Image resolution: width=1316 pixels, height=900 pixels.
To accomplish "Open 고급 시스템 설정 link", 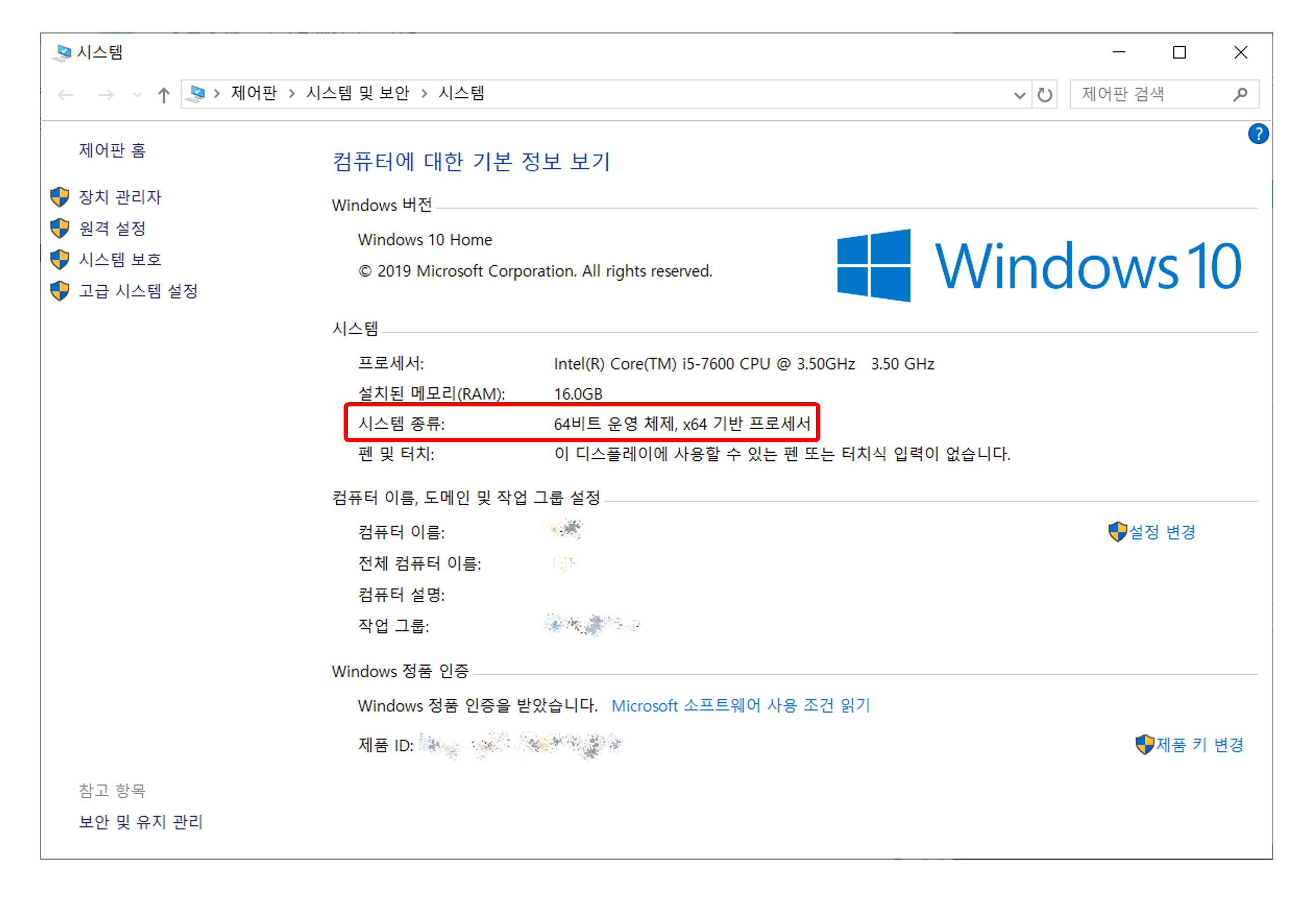I will coord(138,291).
